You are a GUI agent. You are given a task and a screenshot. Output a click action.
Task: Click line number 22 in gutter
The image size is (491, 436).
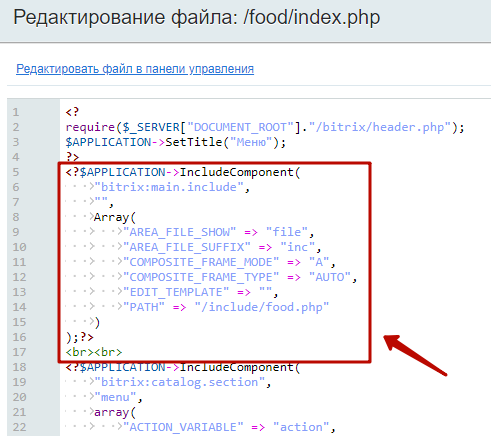(x=19, y=427)
